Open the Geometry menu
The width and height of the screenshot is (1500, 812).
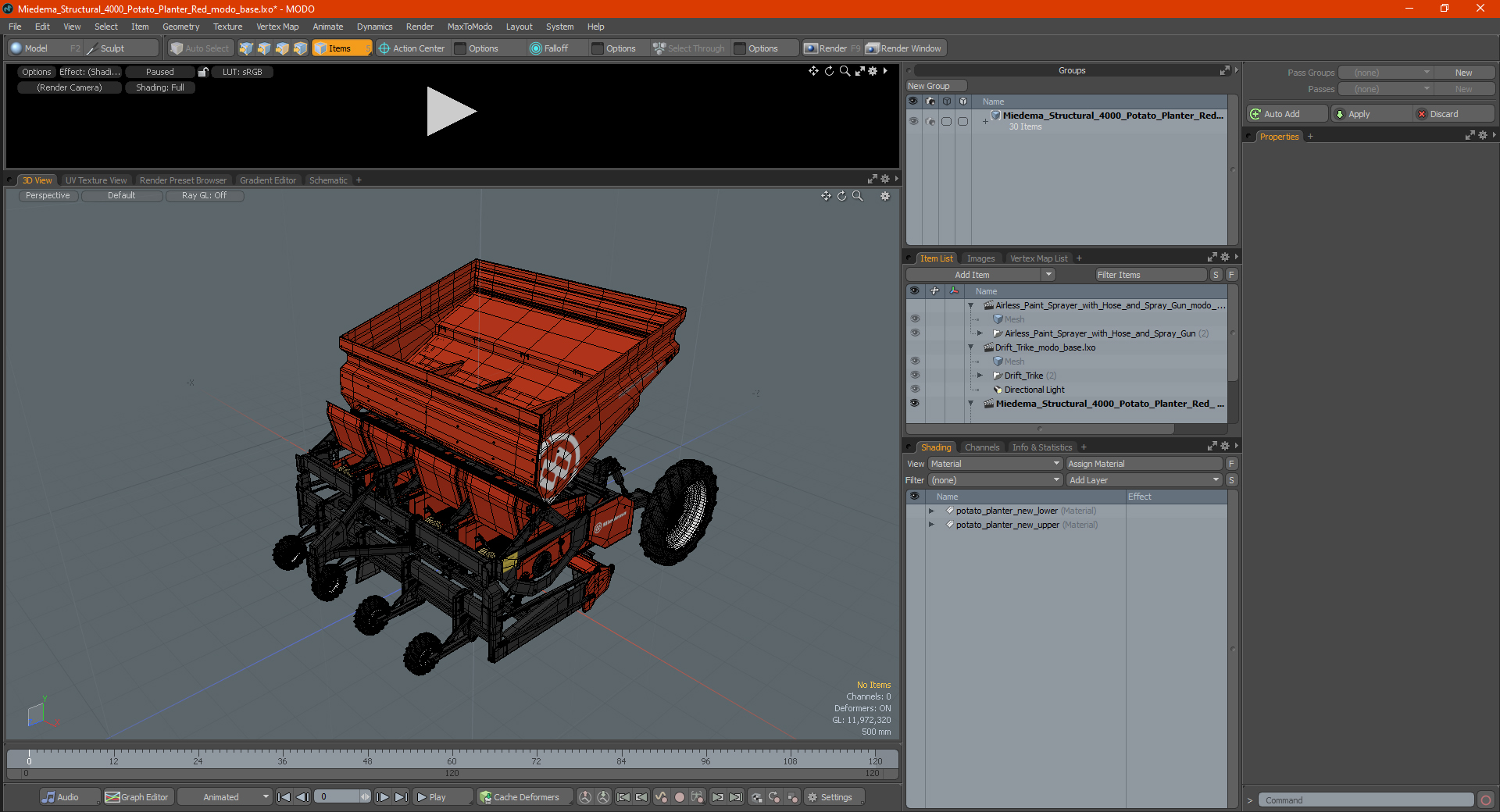pos(180,27)
